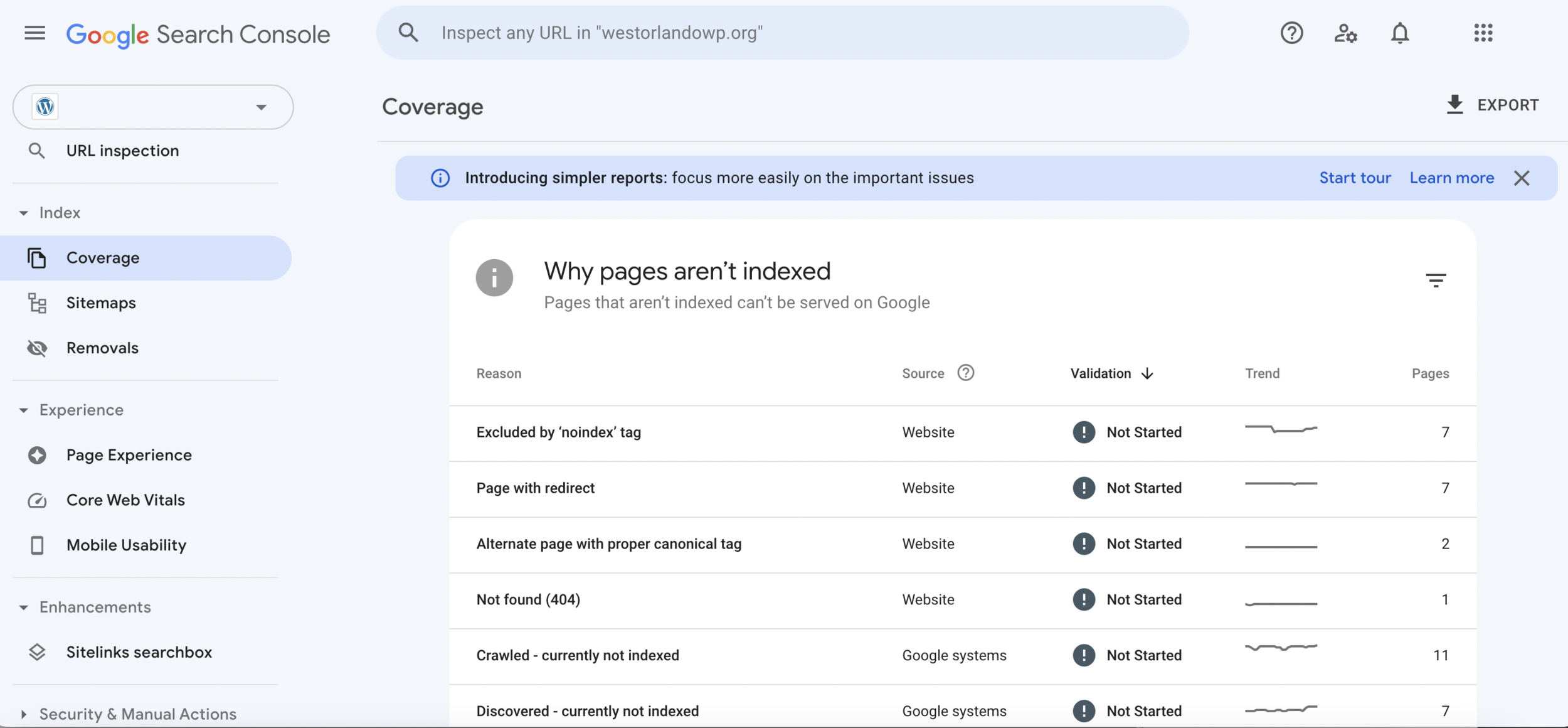Screen dimensions: 1568x728
Task: Collapse the Index section
Action: coord(24,213)
